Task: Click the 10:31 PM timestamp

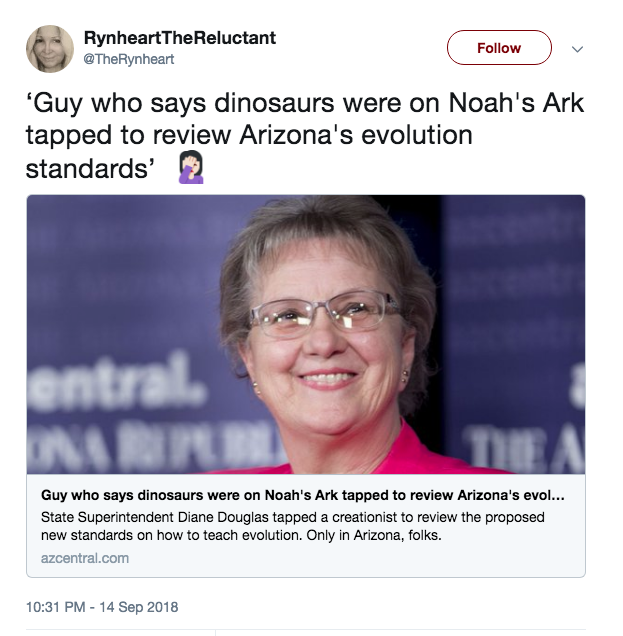Action: coord(56,607)
